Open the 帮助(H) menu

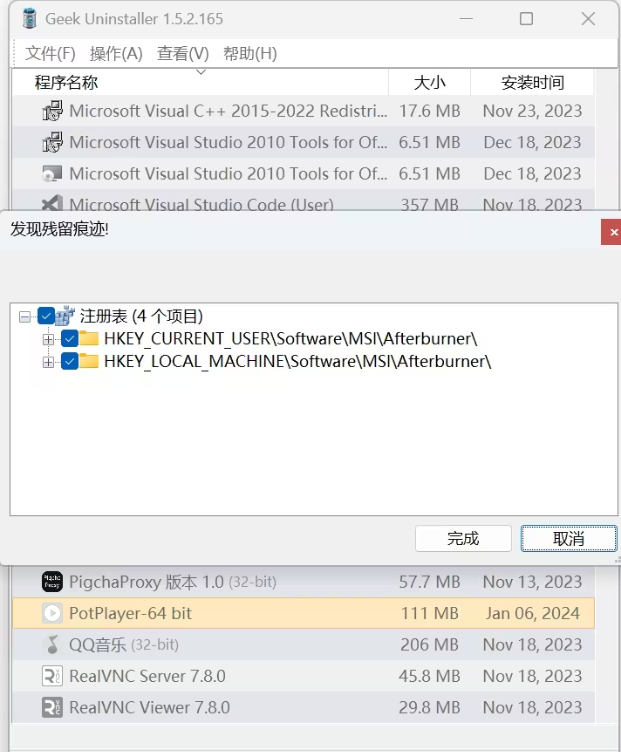point(250,53)
